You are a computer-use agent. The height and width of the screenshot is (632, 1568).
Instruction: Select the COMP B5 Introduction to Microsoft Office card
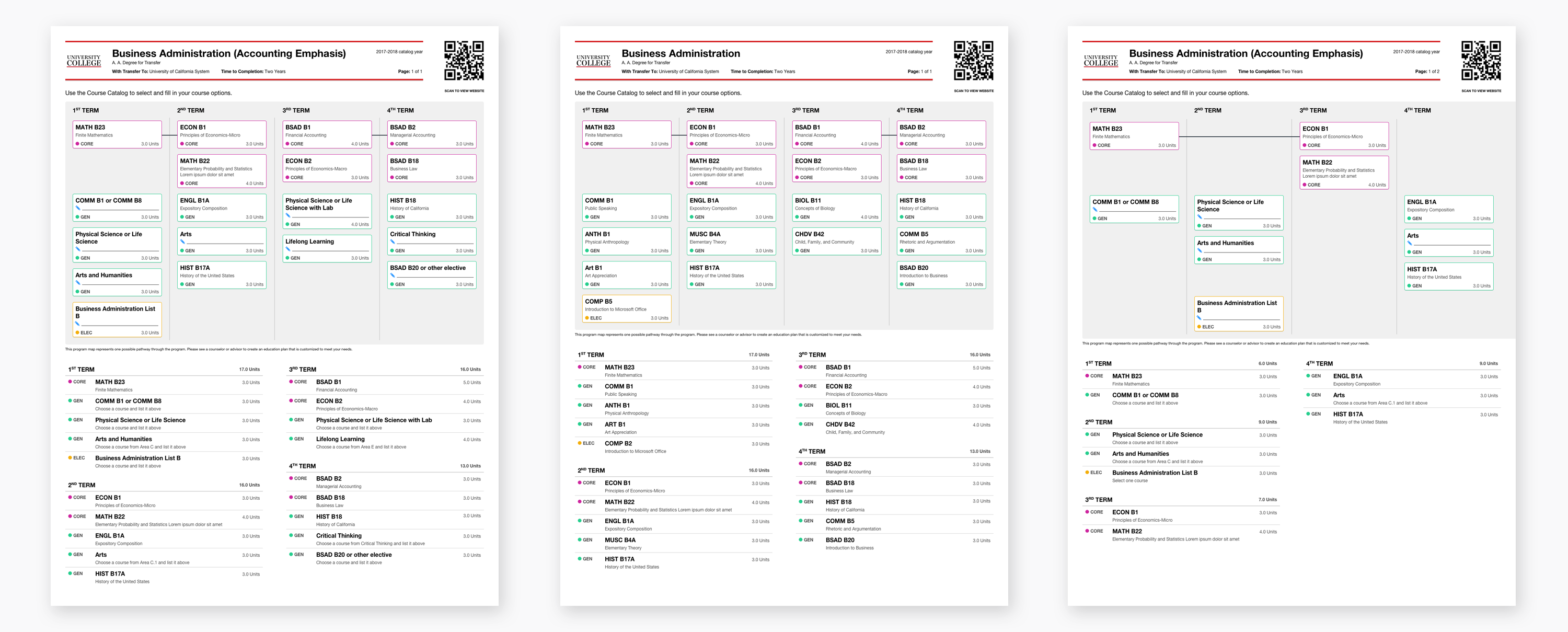(627, 309)
